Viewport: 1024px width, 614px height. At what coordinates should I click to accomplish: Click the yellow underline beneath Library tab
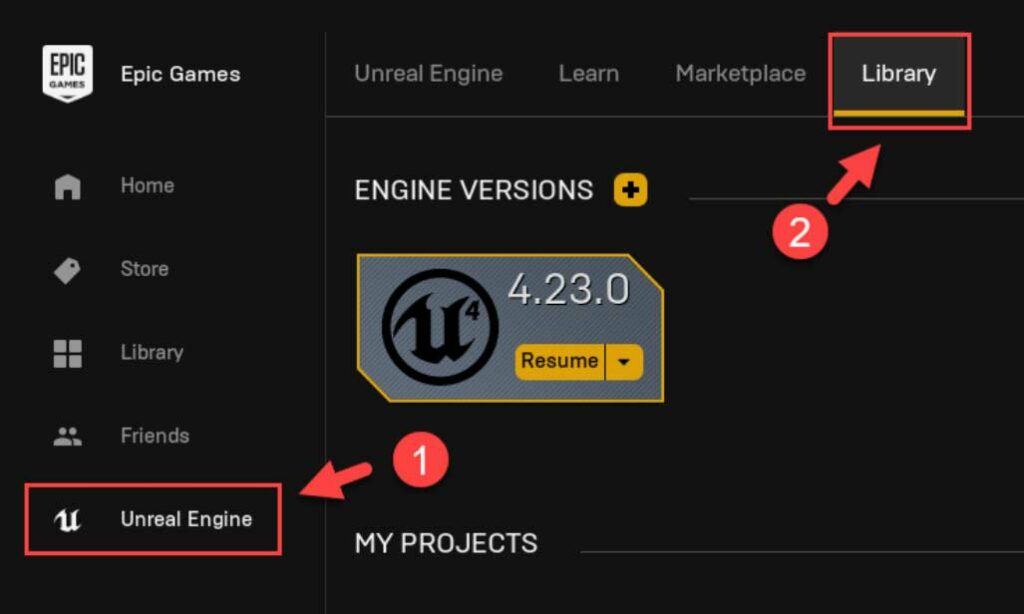pos(897,113)
